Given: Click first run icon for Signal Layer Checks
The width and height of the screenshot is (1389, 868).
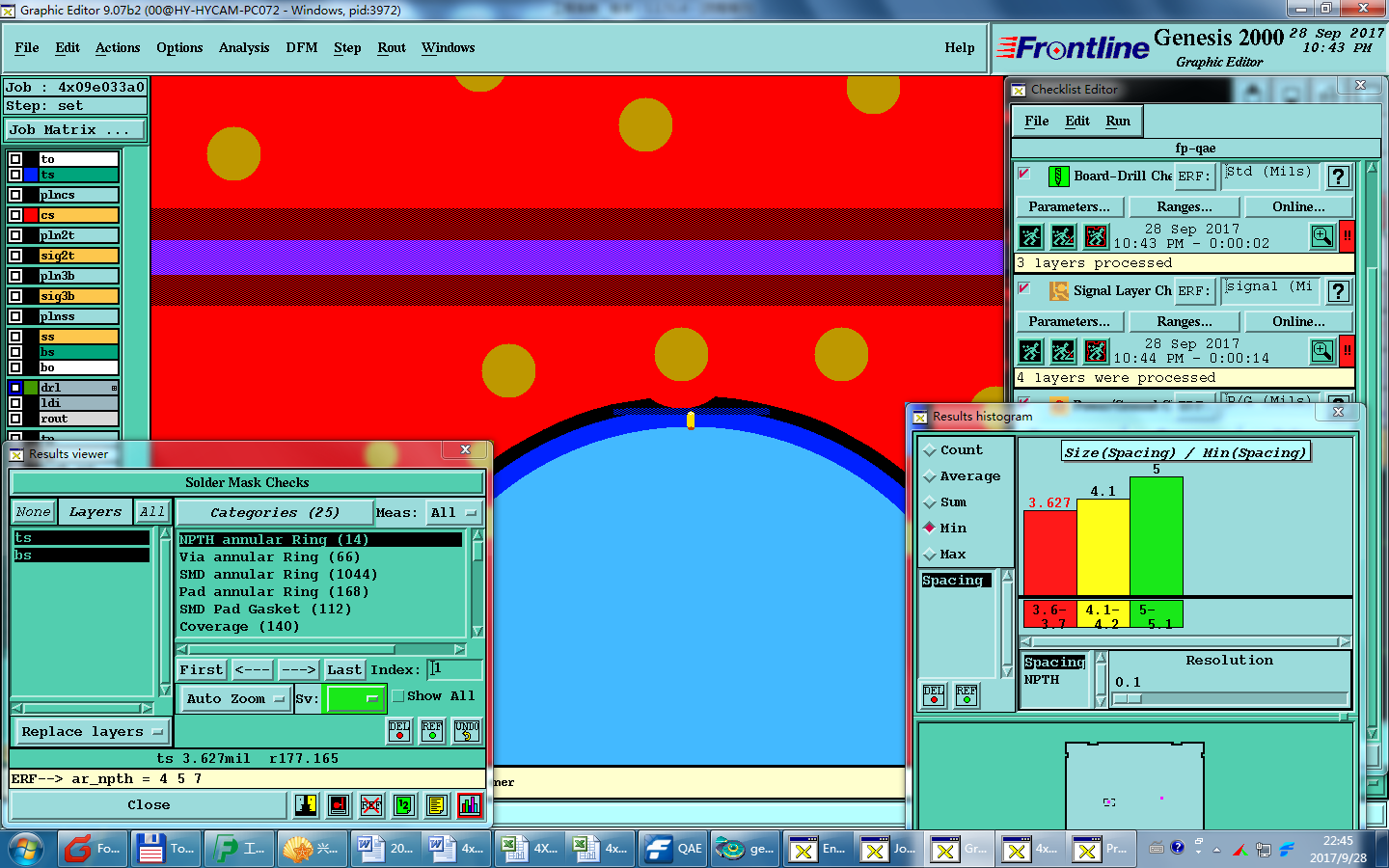Looking at the screenshot, I should pyautogui.click(x=1031, y=351).
